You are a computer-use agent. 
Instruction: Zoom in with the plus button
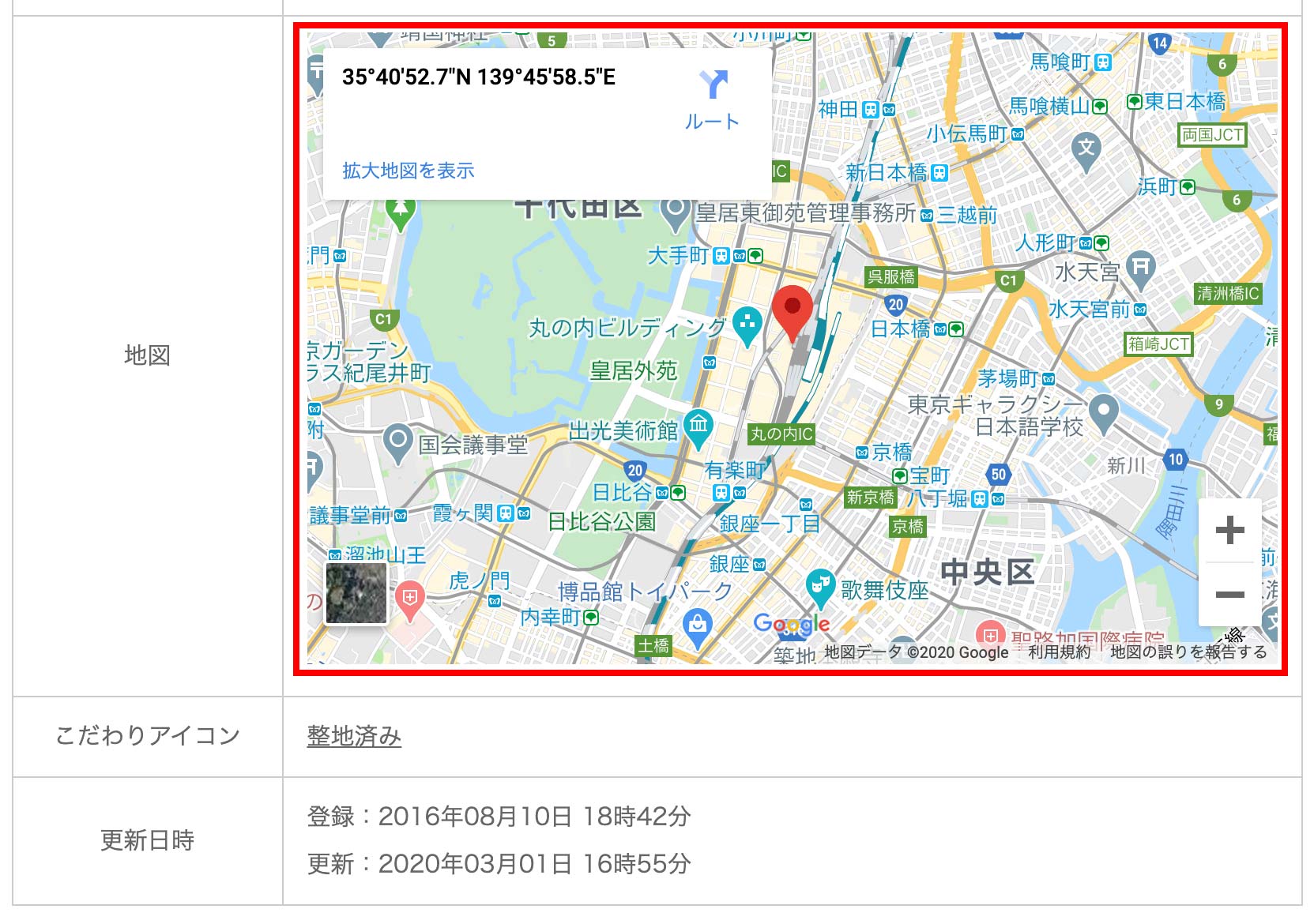(1229, 530)
